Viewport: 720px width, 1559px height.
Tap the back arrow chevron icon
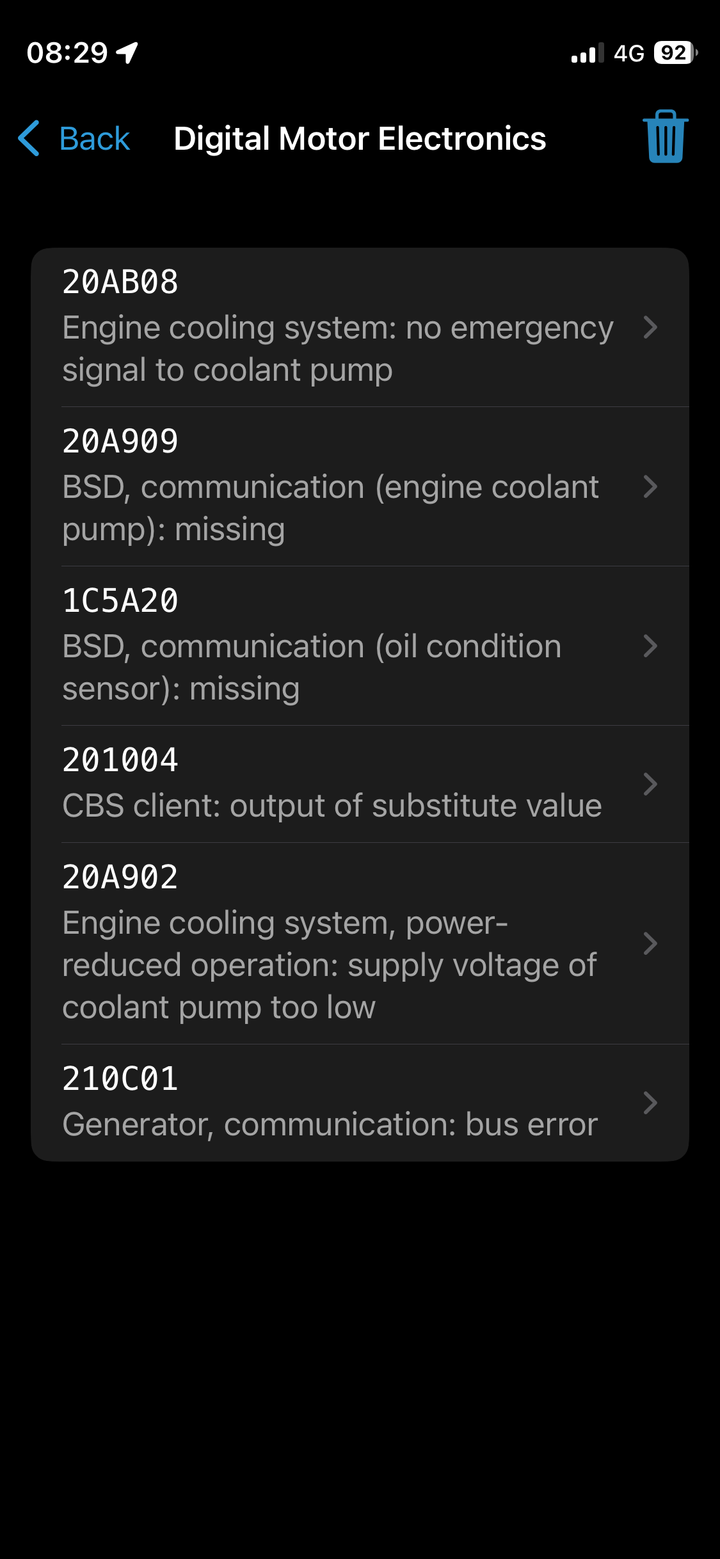29,139
